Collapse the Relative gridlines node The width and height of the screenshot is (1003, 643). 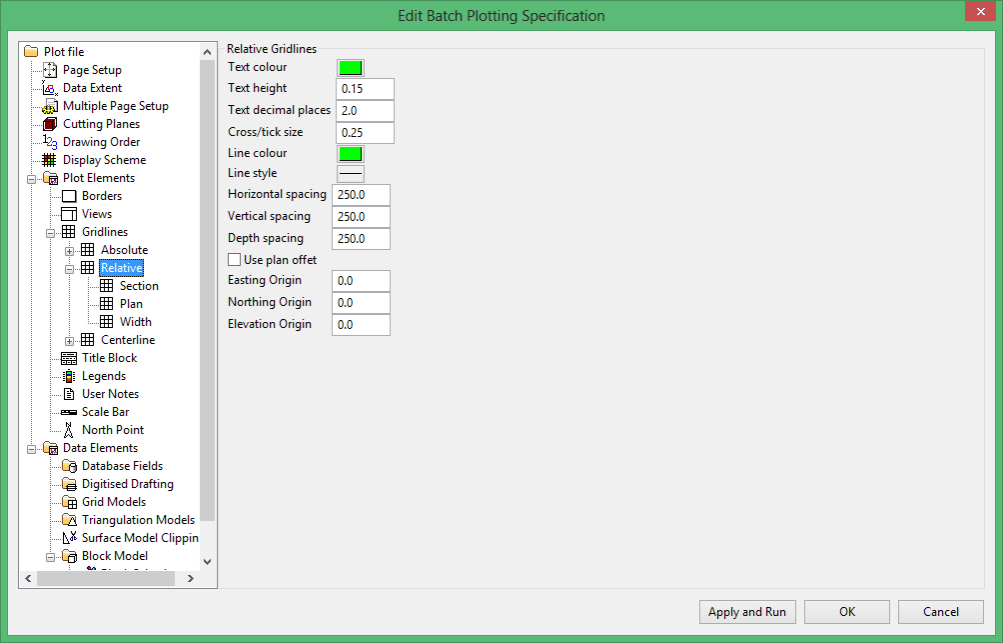point(69,269)
